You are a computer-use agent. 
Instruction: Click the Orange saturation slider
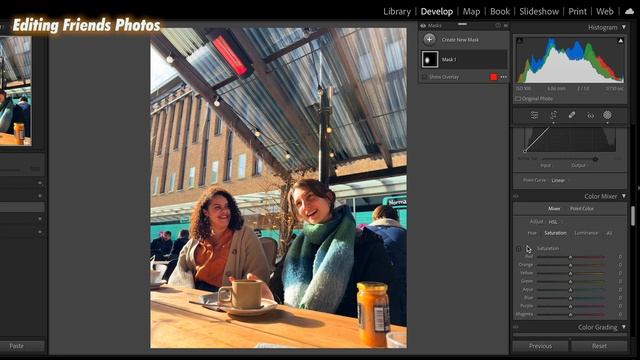[x=571, y=265]
